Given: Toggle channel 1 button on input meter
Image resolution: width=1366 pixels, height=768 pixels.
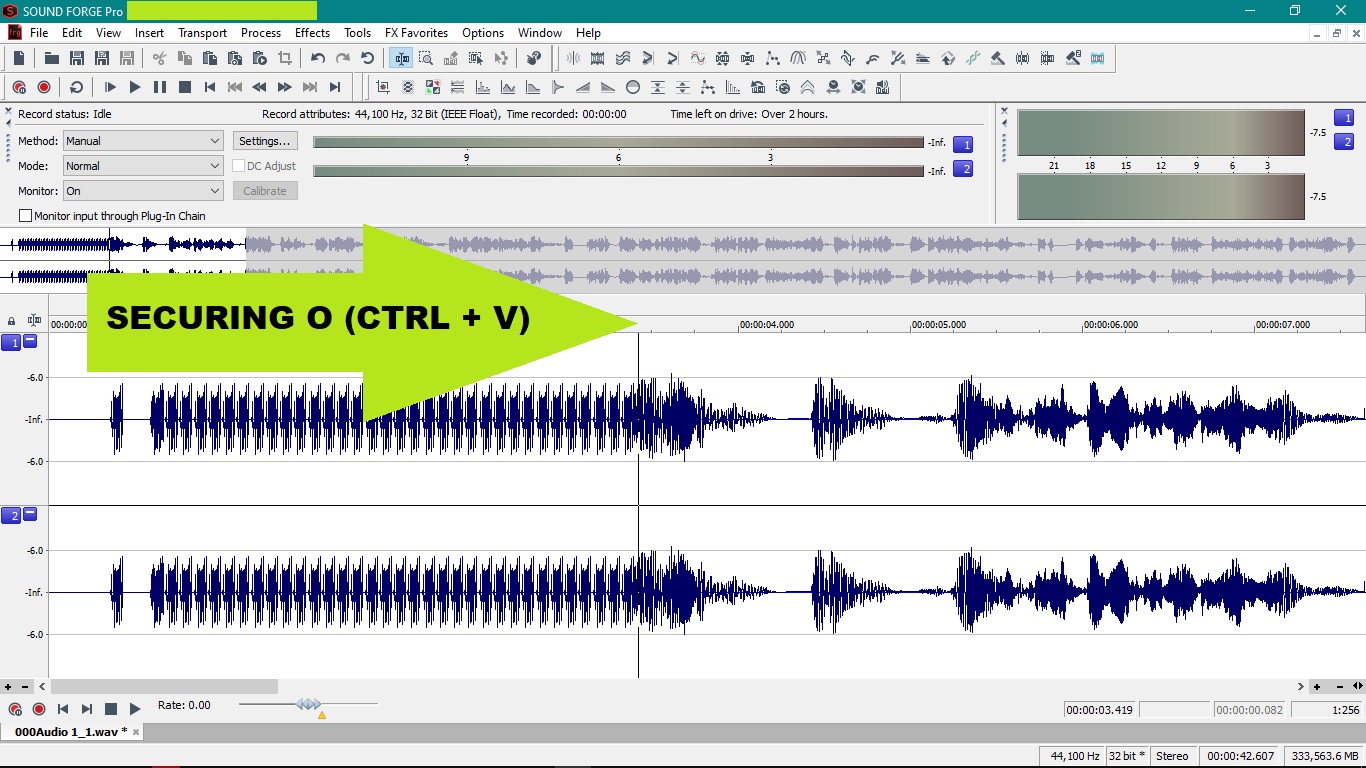Looking at the screenshot, I should tap(962, 143).
